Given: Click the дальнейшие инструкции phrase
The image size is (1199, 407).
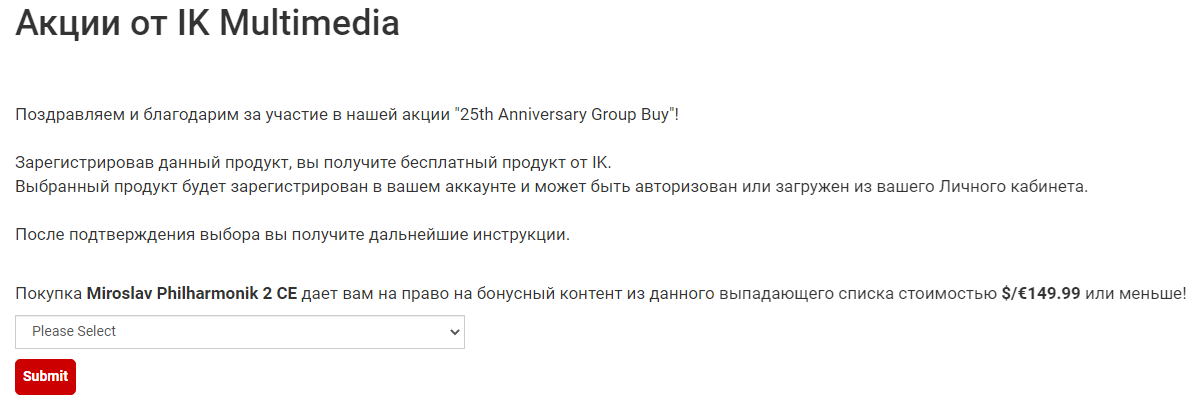Looking at the screenshot, I should pyautogui.click(x=481, y=235).
